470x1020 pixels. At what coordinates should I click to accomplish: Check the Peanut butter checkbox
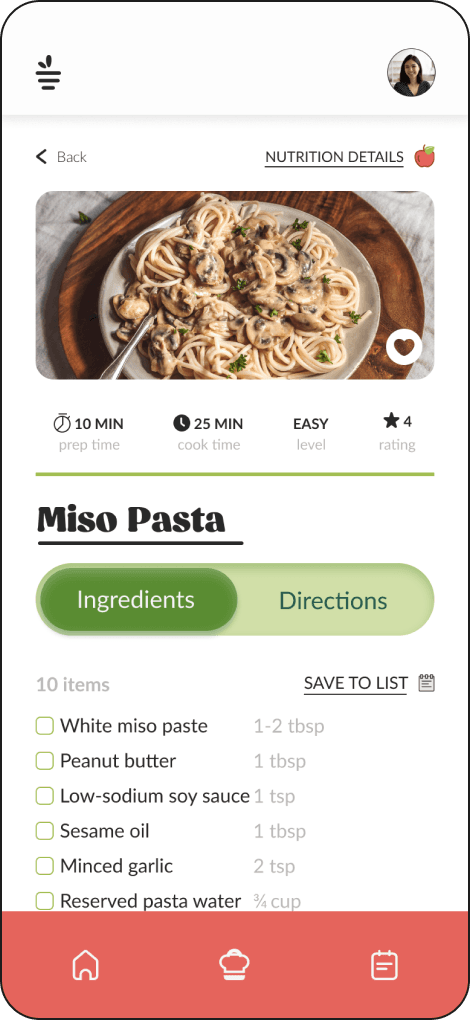coord(44,761)
